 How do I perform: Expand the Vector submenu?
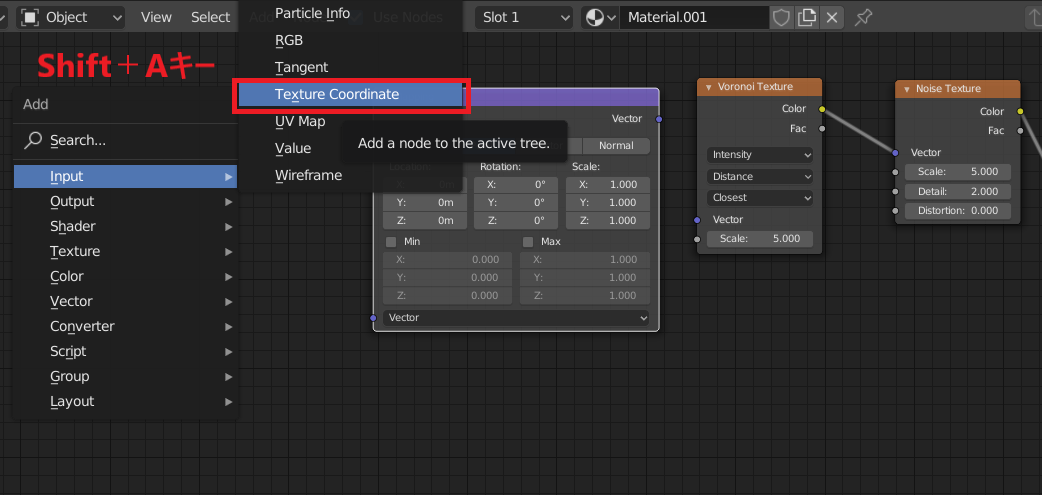click(126, 302)
